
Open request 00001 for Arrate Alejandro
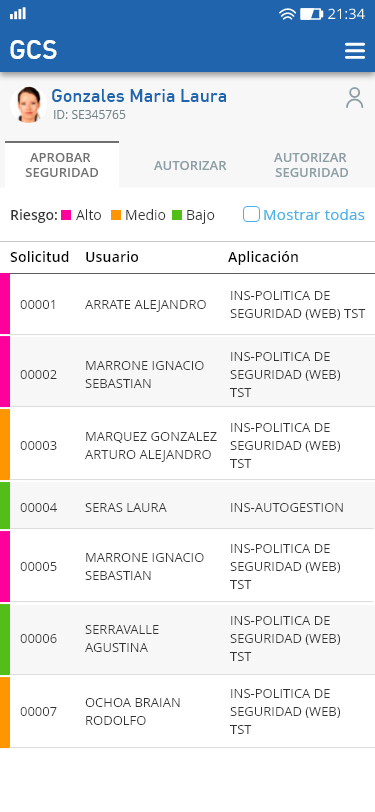coord(188,304)
